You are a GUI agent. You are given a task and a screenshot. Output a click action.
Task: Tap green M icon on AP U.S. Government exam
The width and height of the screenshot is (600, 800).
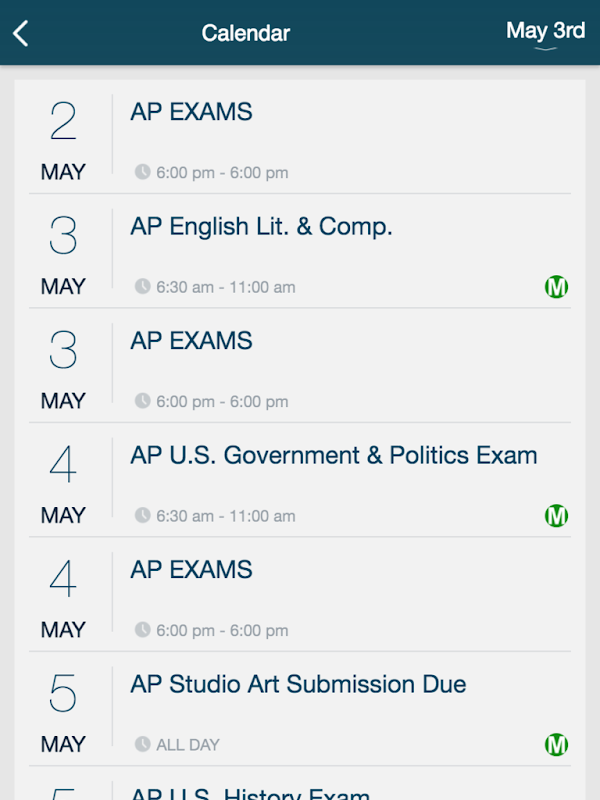click(556, 516)
